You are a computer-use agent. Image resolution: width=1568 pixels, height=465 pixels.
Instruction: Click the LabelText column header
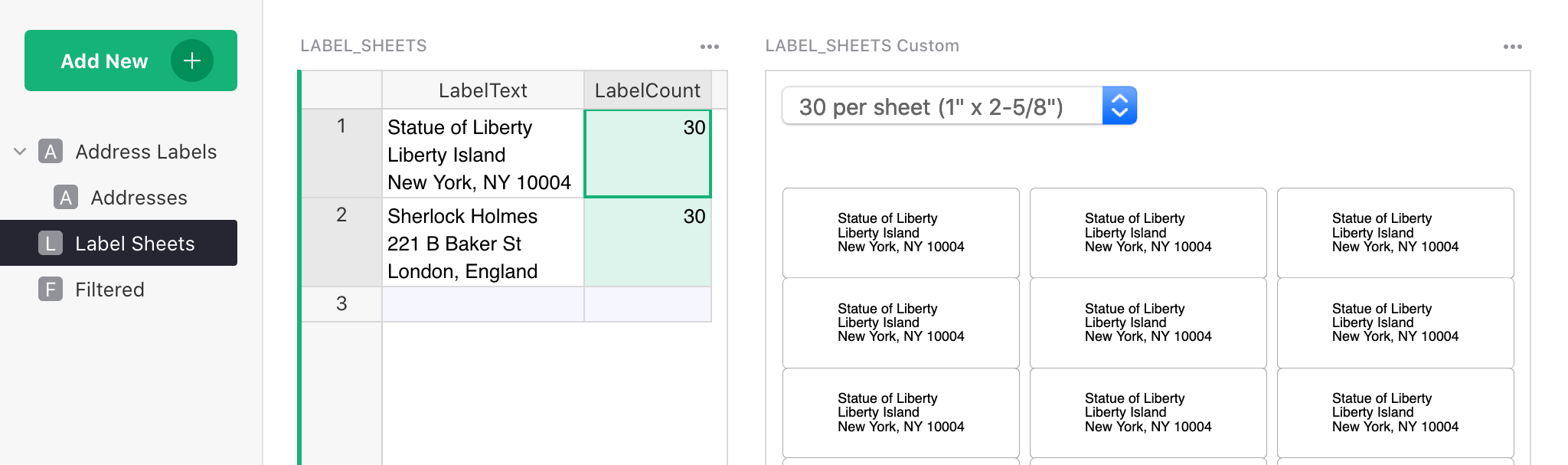click(x=482, y=90)
